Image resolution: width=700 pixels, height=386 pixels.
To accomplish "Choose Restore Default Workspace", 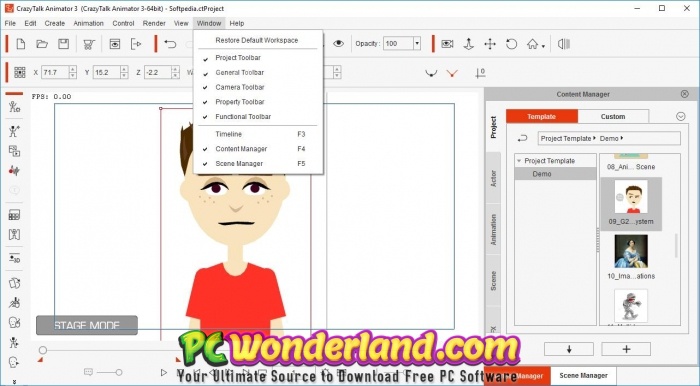I will point(258,40).
